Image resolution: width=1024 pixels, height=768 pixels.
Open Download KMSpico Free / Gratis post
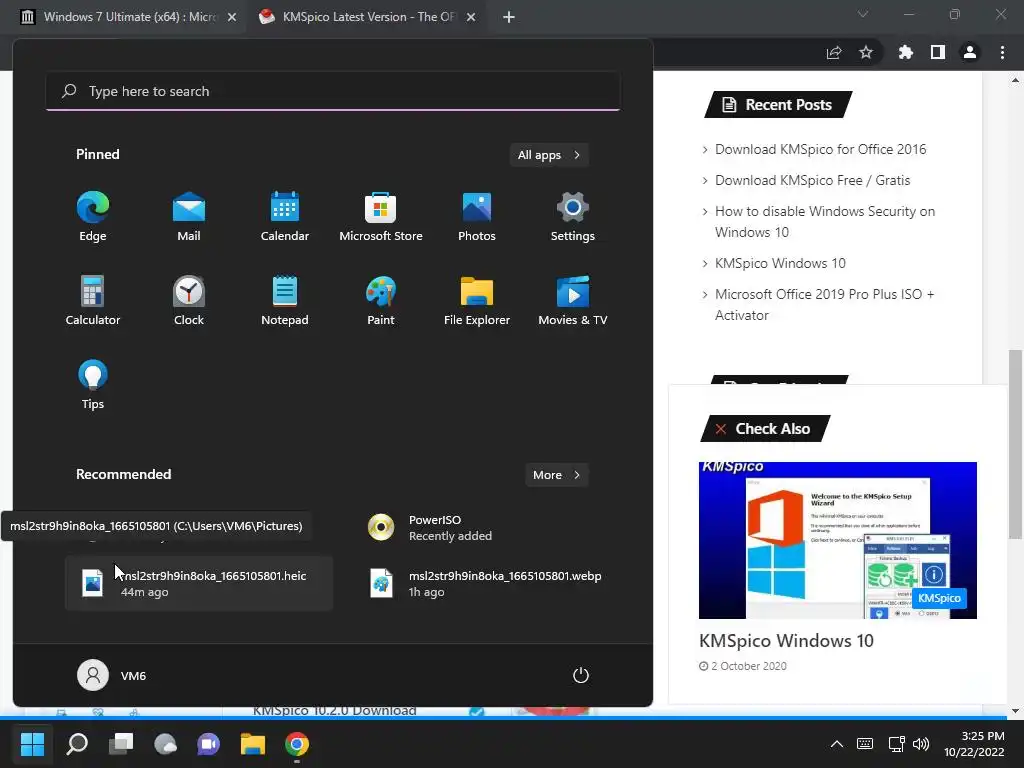point(812,180)
